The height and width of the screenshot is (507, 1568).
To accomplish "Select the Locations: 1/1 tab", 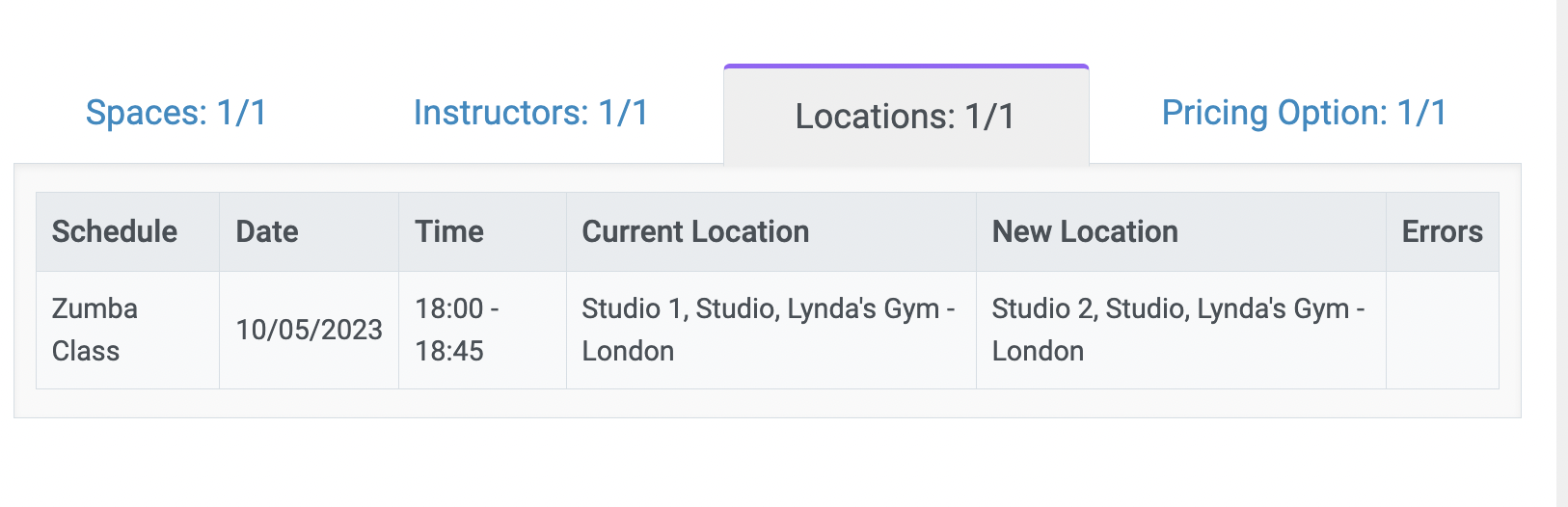I will pos(906,117).
